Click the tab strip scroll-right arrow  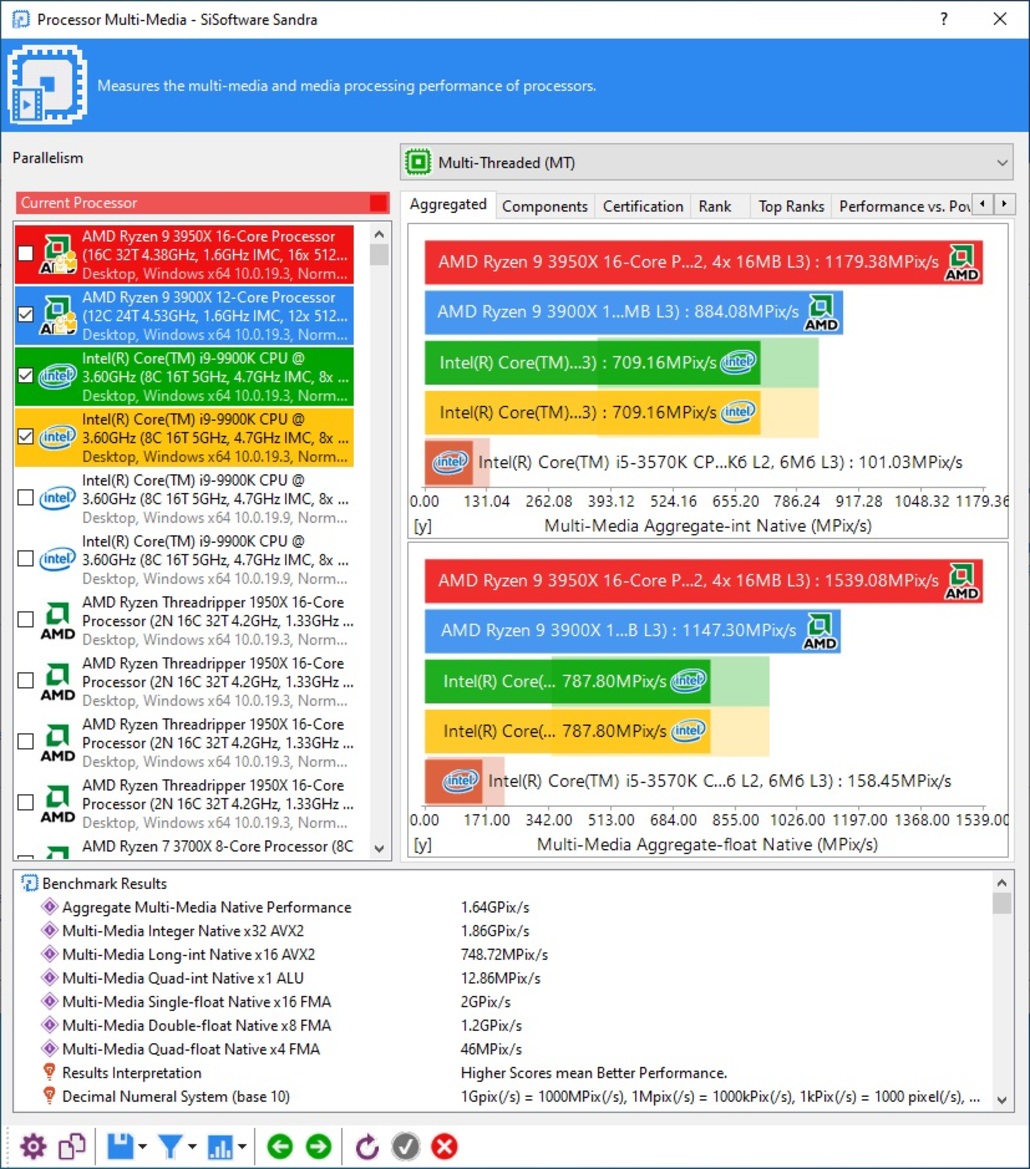pyautogui.click(x=1004, y=204)
